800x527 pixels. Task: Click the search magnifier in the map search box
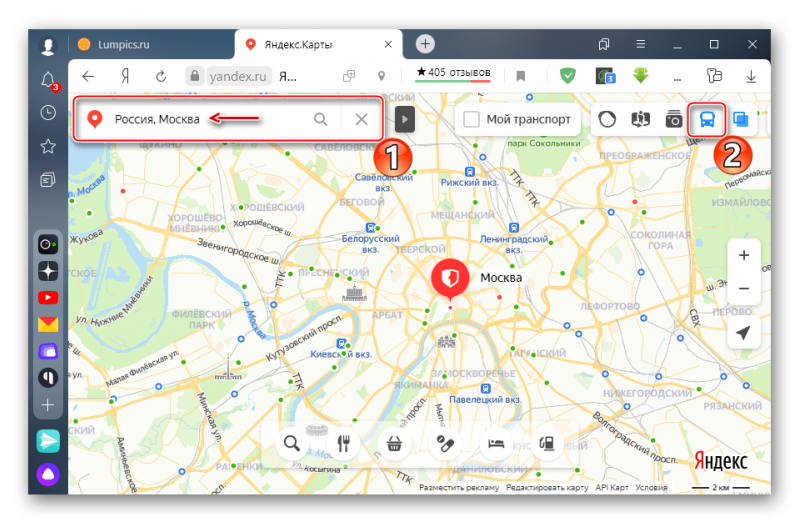pos(320,119)
